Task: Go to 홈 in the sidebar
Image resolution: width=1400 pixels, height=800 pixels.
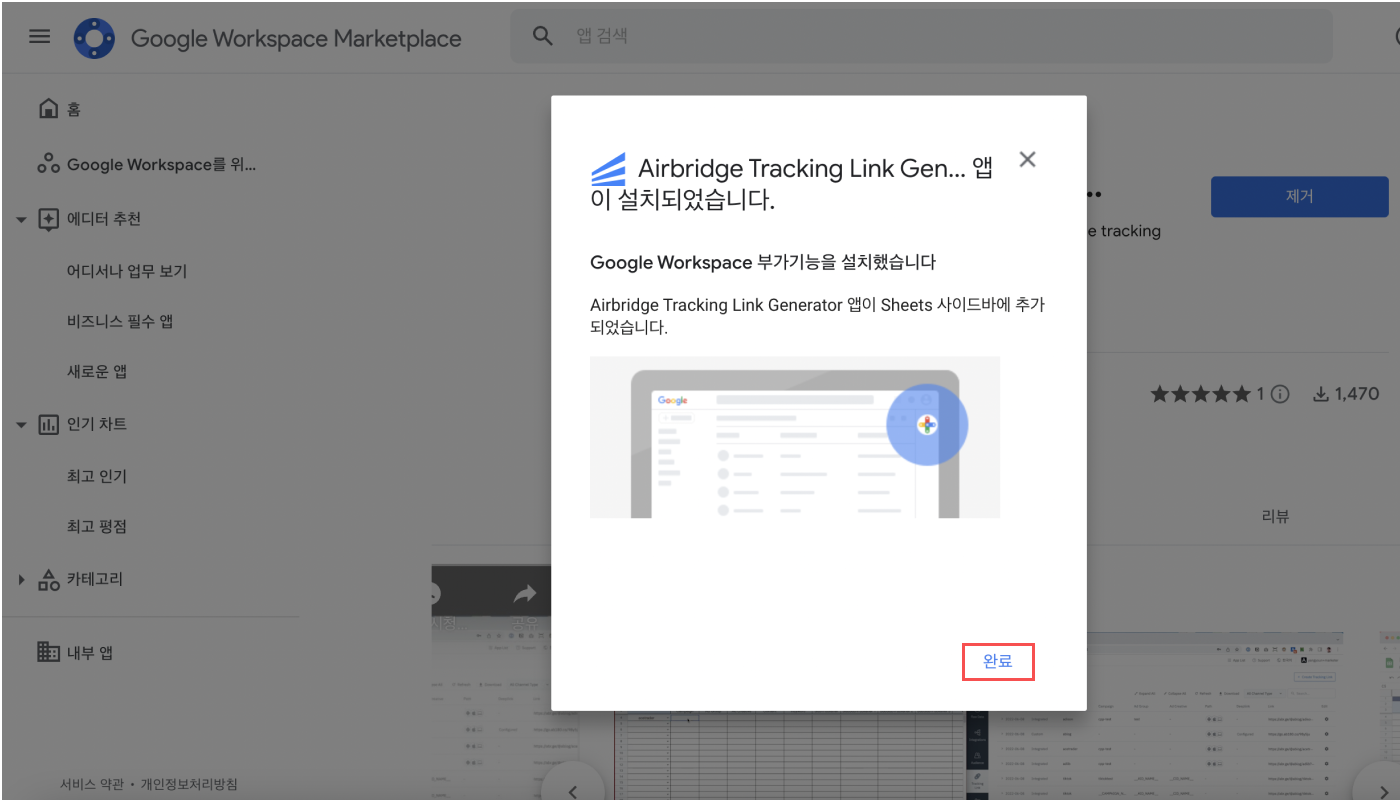Action: (74, 109)
